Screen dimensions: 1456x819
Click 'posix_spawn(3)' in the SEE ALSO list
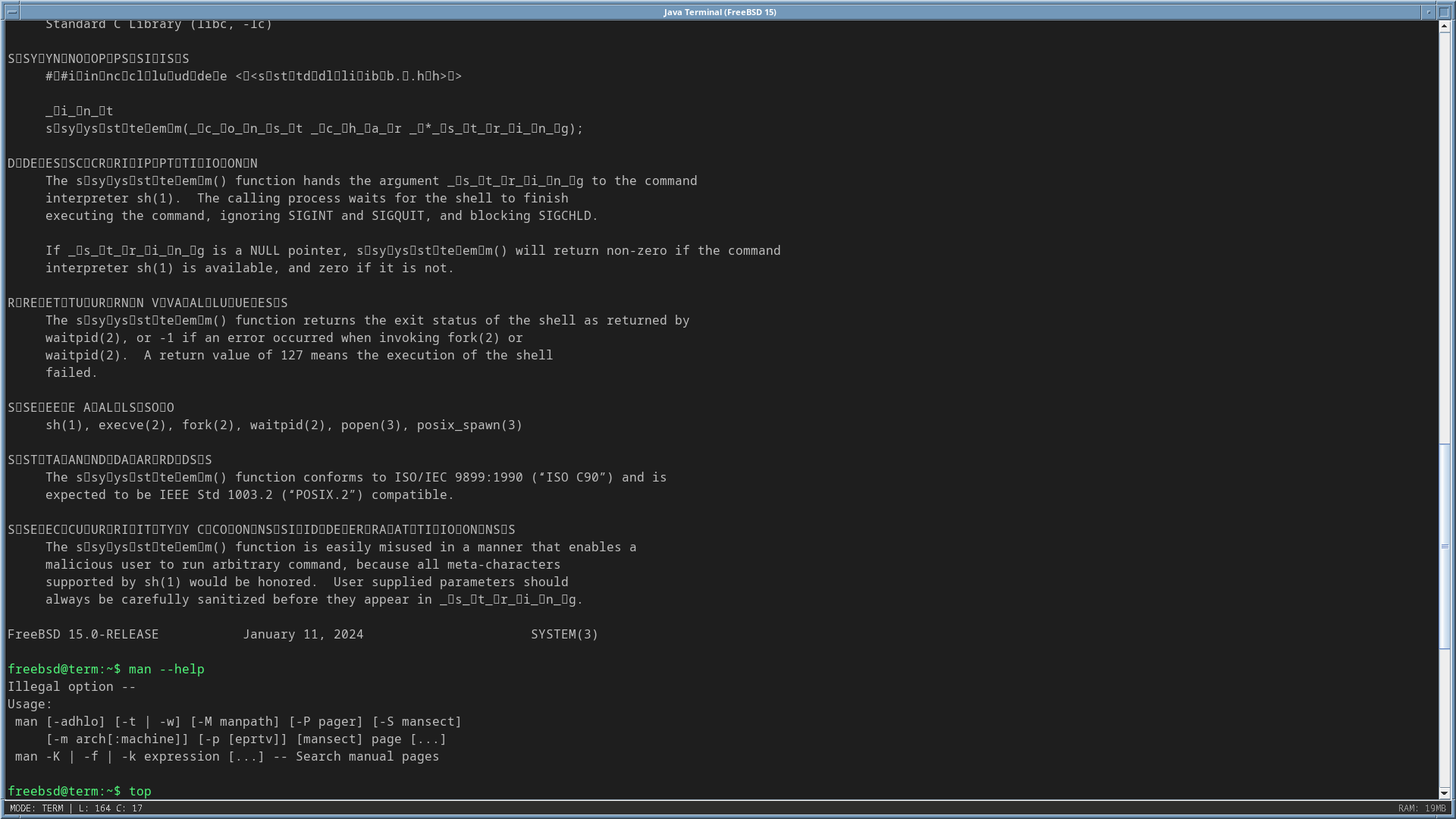[x=469, y=425]
